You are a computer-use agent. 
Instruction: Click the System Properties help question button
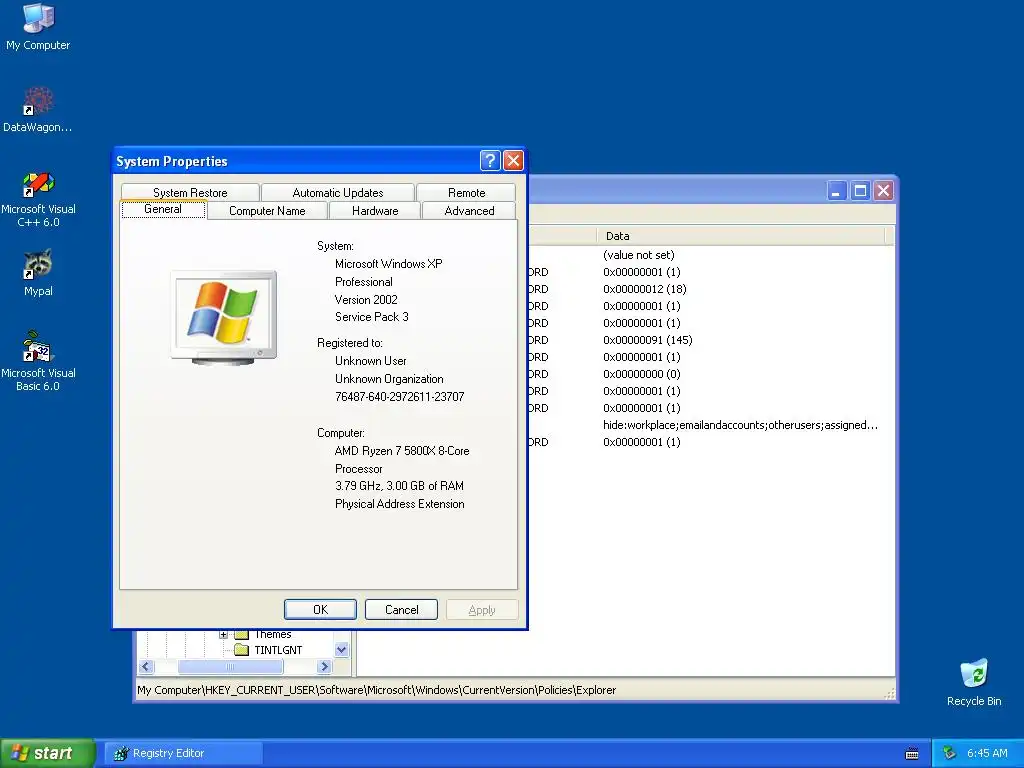pyautogui.click(x=490, y=161)
